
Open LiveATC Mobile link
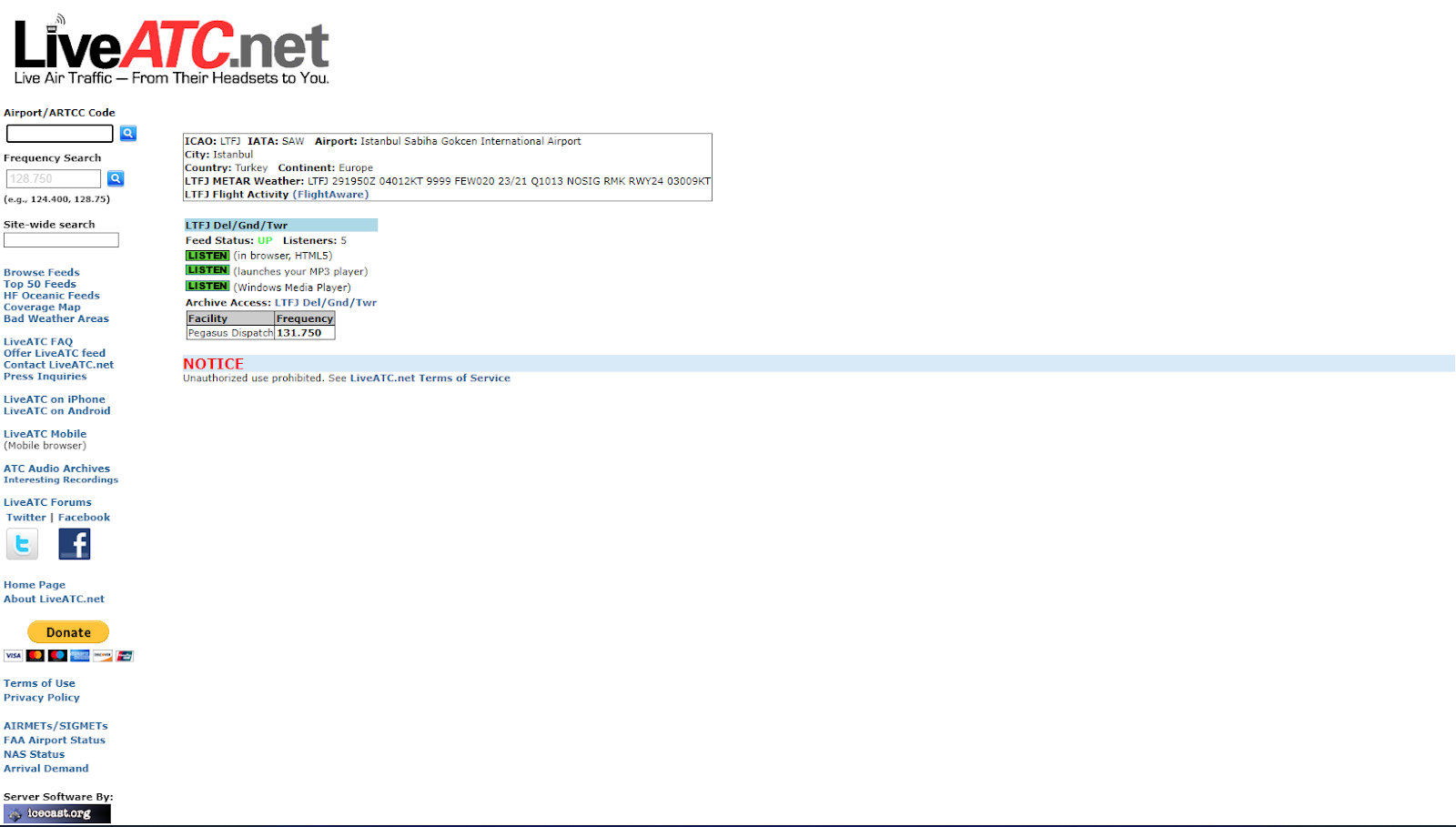tap(45, 434)
